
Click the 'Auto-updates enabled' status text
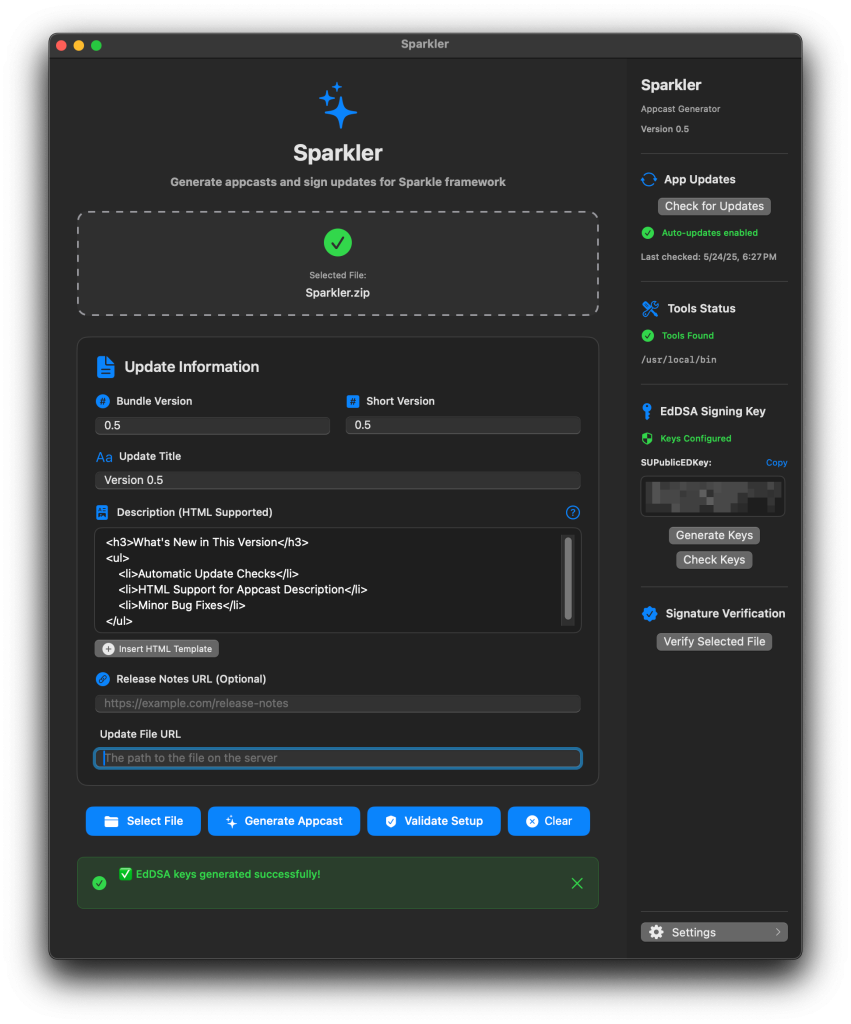(710, 233)
